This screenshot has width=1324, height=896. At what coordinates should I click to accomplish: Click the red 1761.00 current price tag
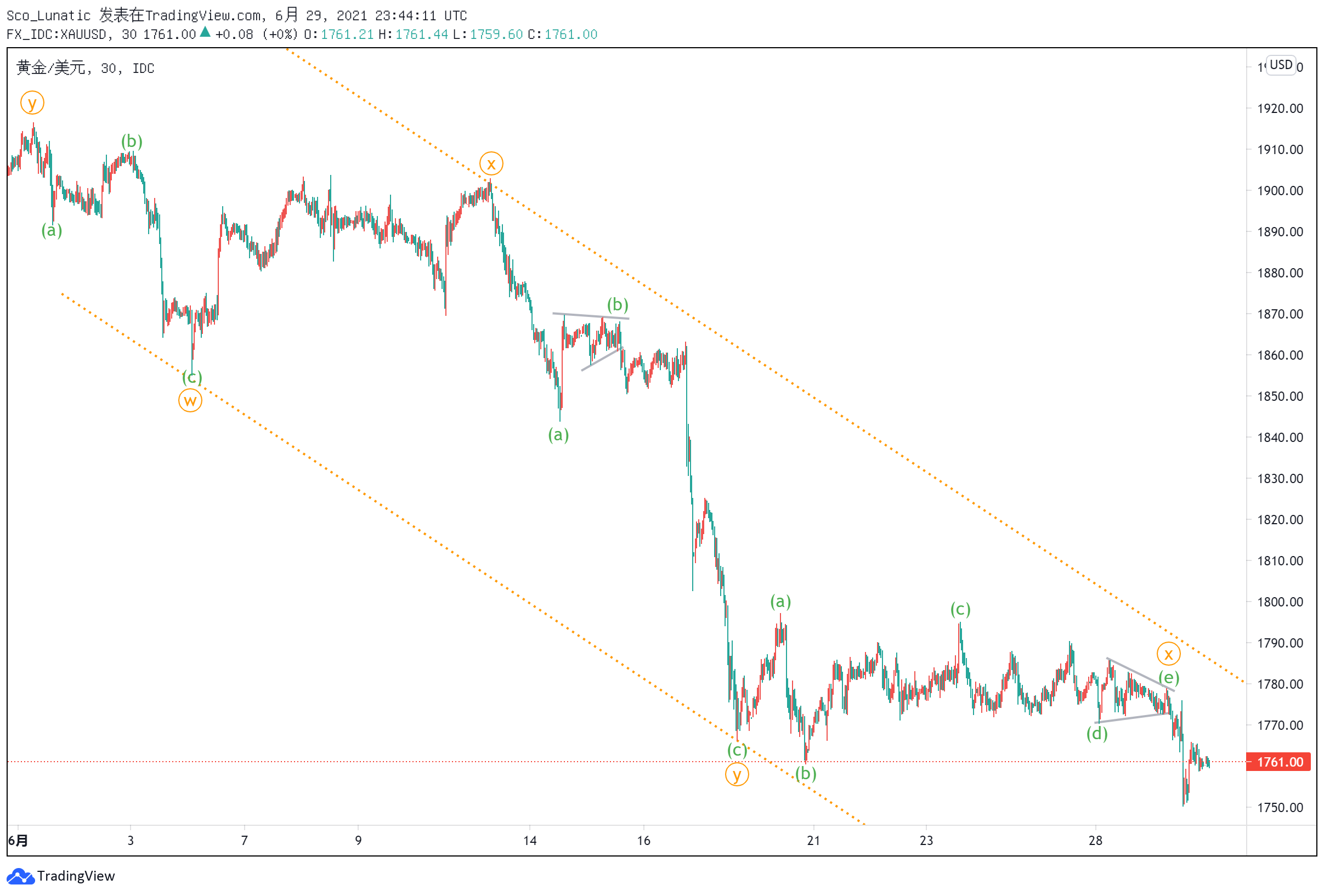[1278, 762]
